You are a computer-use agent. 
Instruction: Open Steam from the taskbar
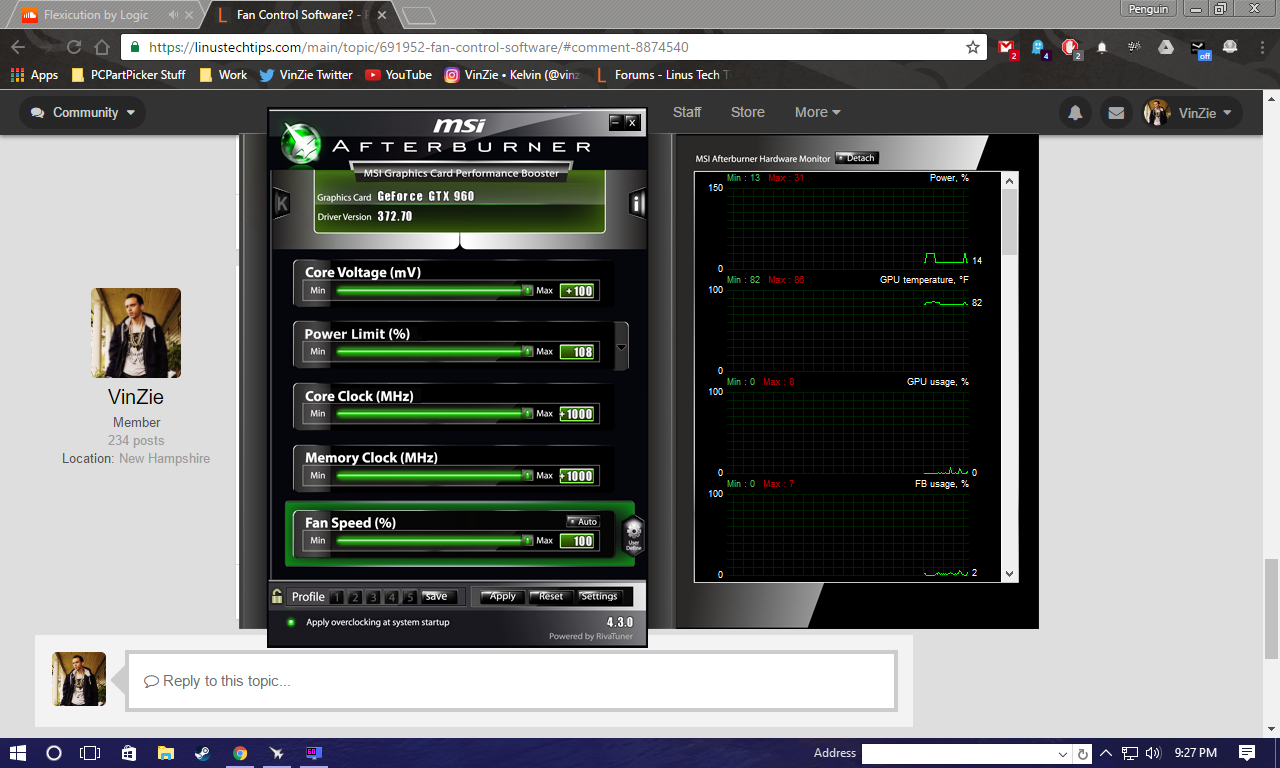[203, 753]
